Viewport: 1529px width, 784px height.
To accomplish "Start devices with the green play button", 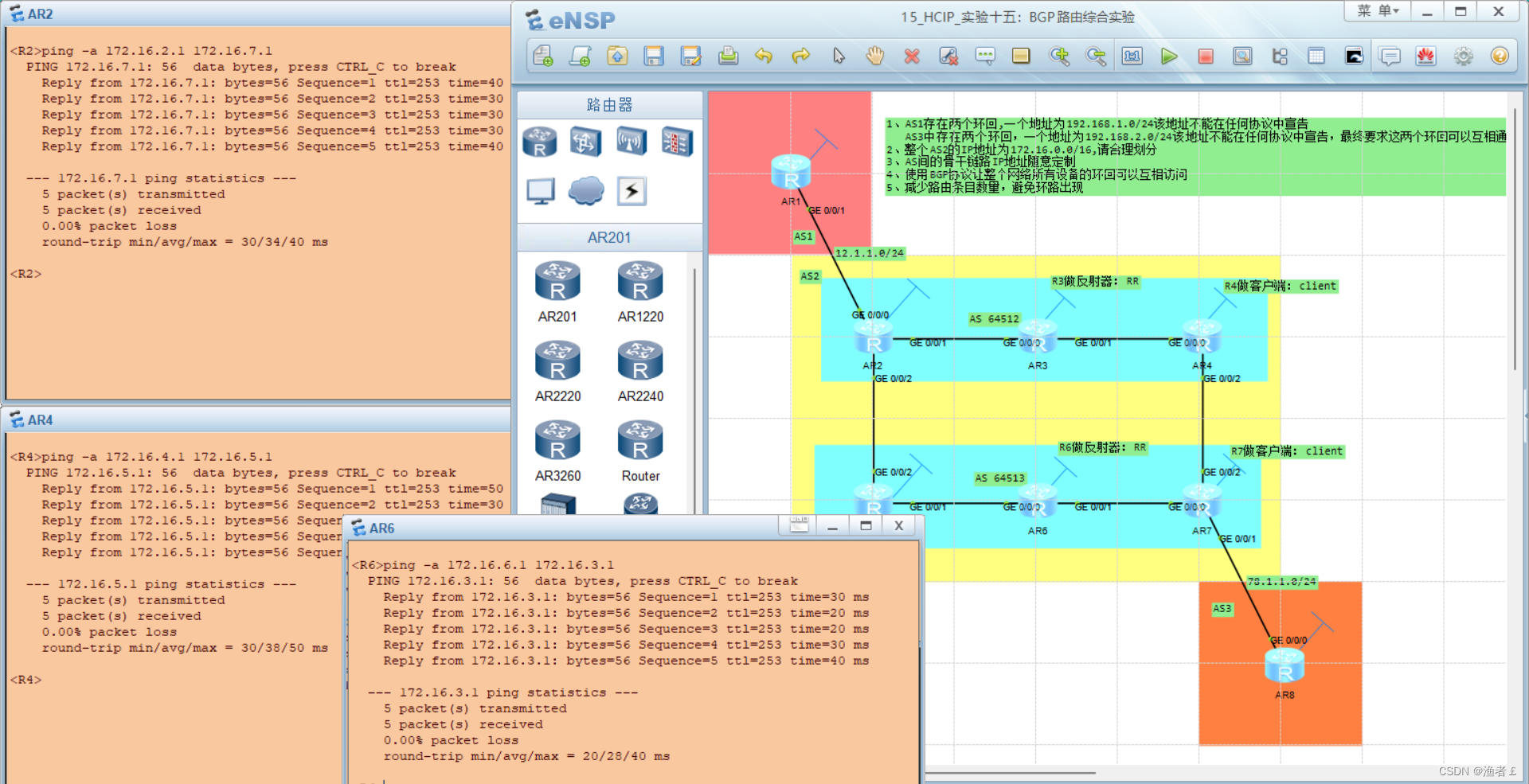I will click(x=1168, y=56).
